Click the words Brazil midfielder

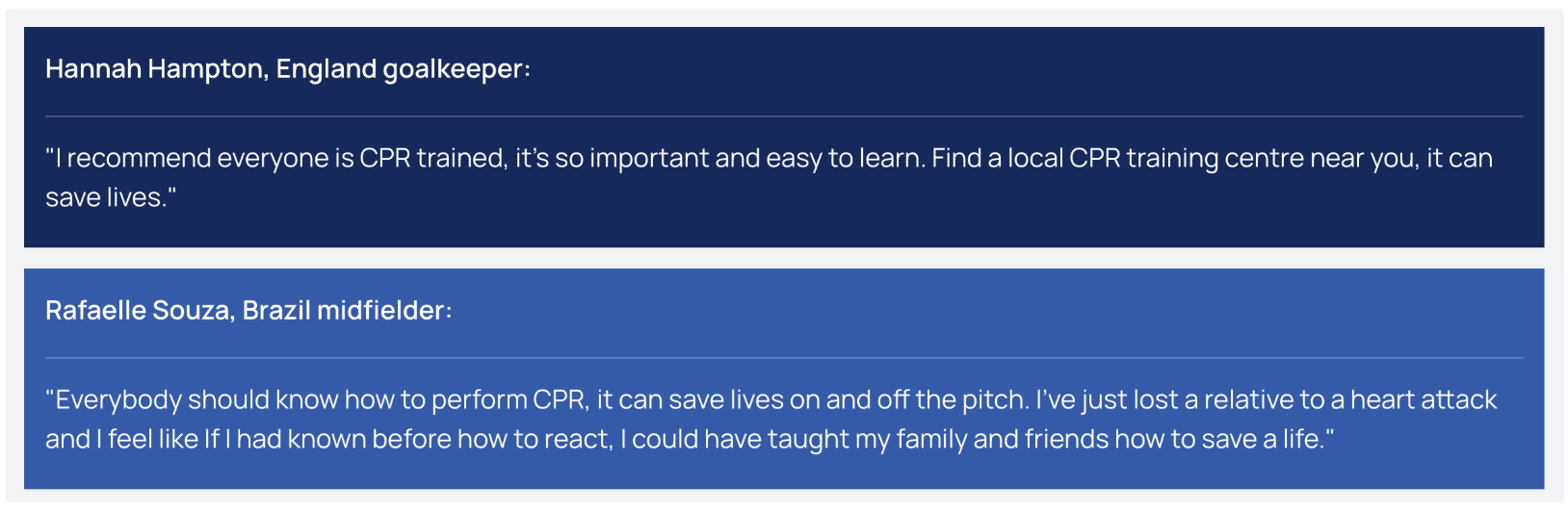(x=344, y=311)
